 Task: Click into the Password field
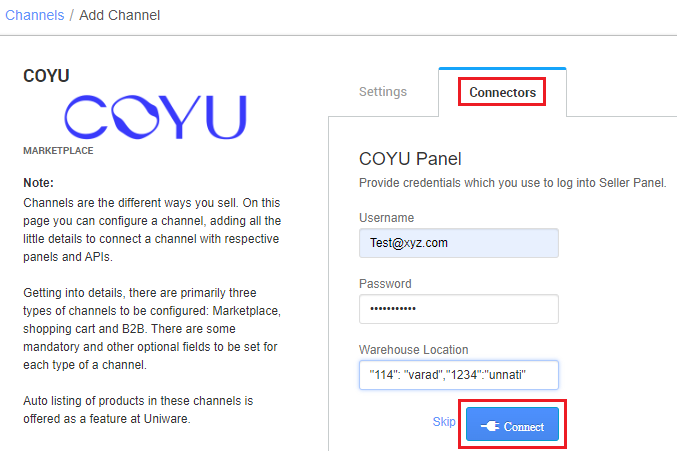(x=459, y=309)
